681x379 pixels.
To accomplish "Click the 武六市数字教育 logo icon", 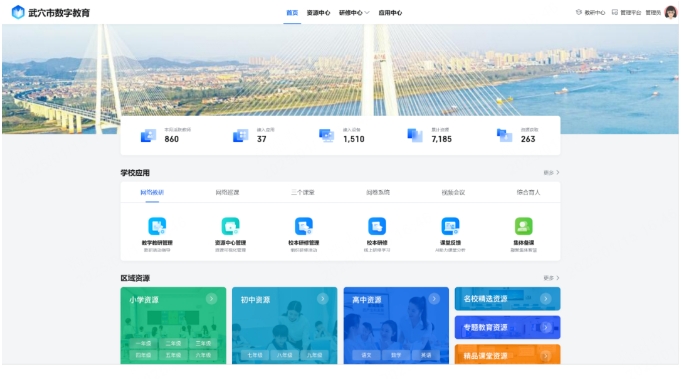I will point(18,12).
